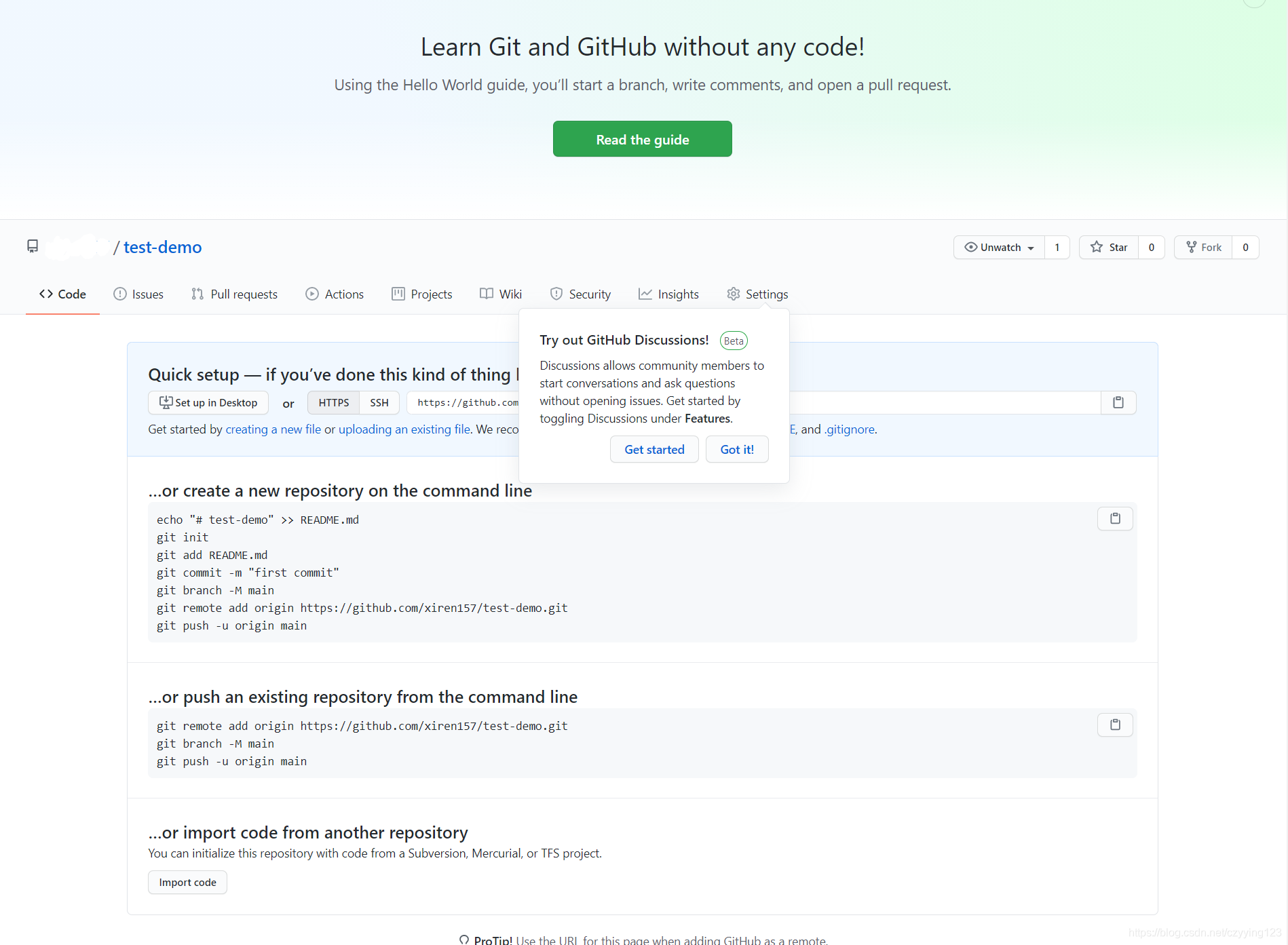Click the code brackets icon on Code tab
This screenshot has width=1288, height=945.
click(46, 294)
